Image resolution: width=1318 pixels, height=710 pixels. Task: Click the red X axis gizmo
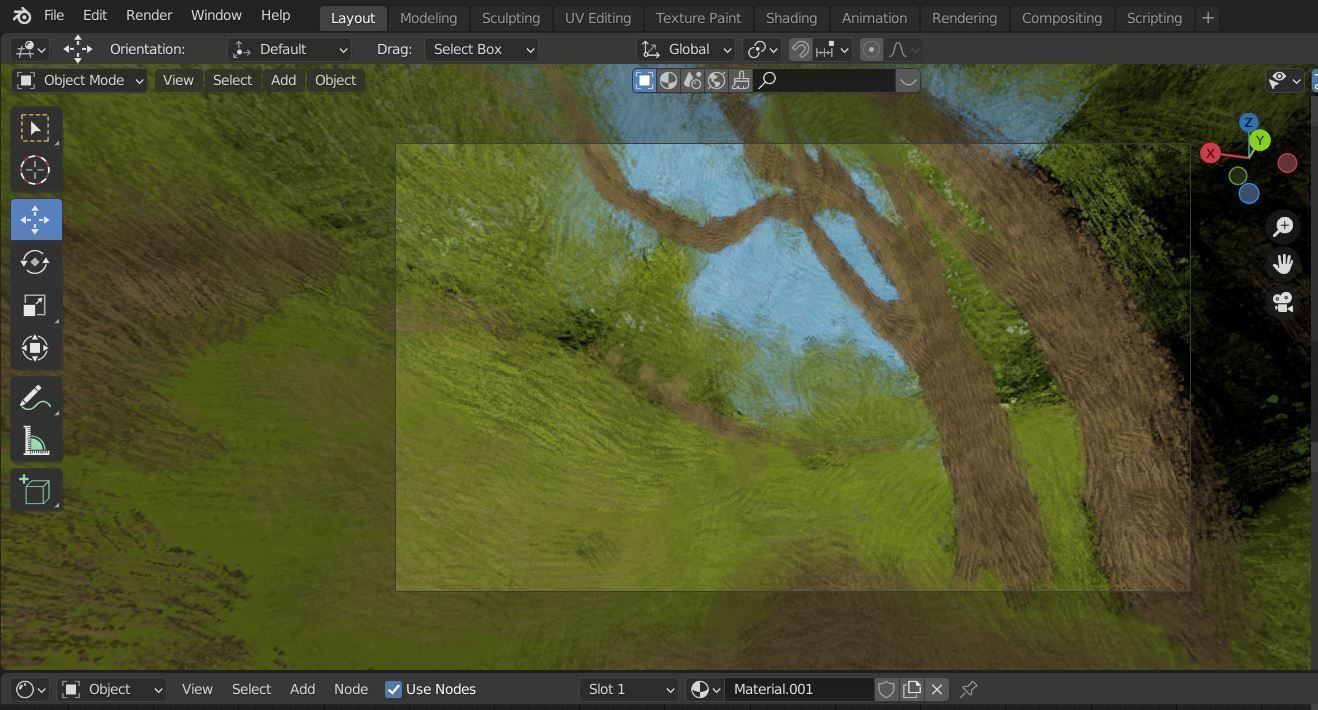pos(1210,153)
